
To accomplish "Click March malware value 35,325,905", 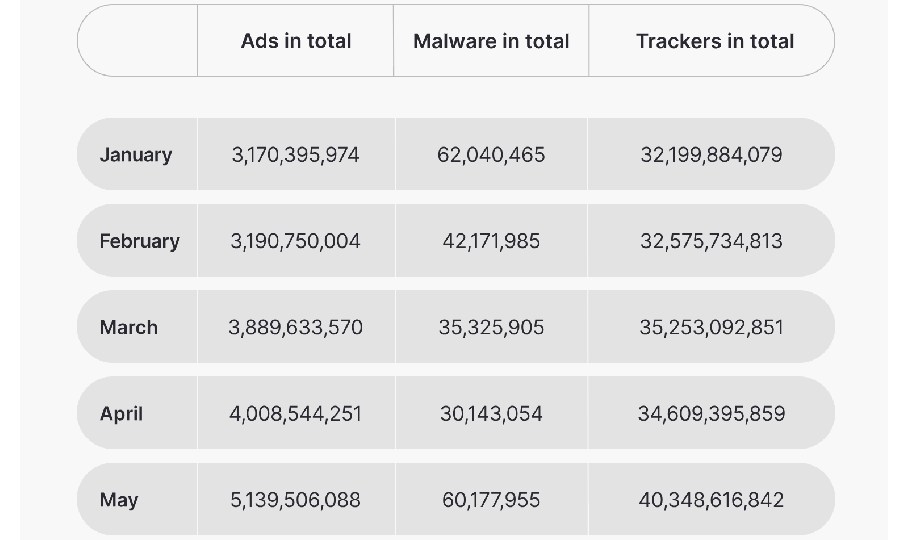I will [491, 327].
